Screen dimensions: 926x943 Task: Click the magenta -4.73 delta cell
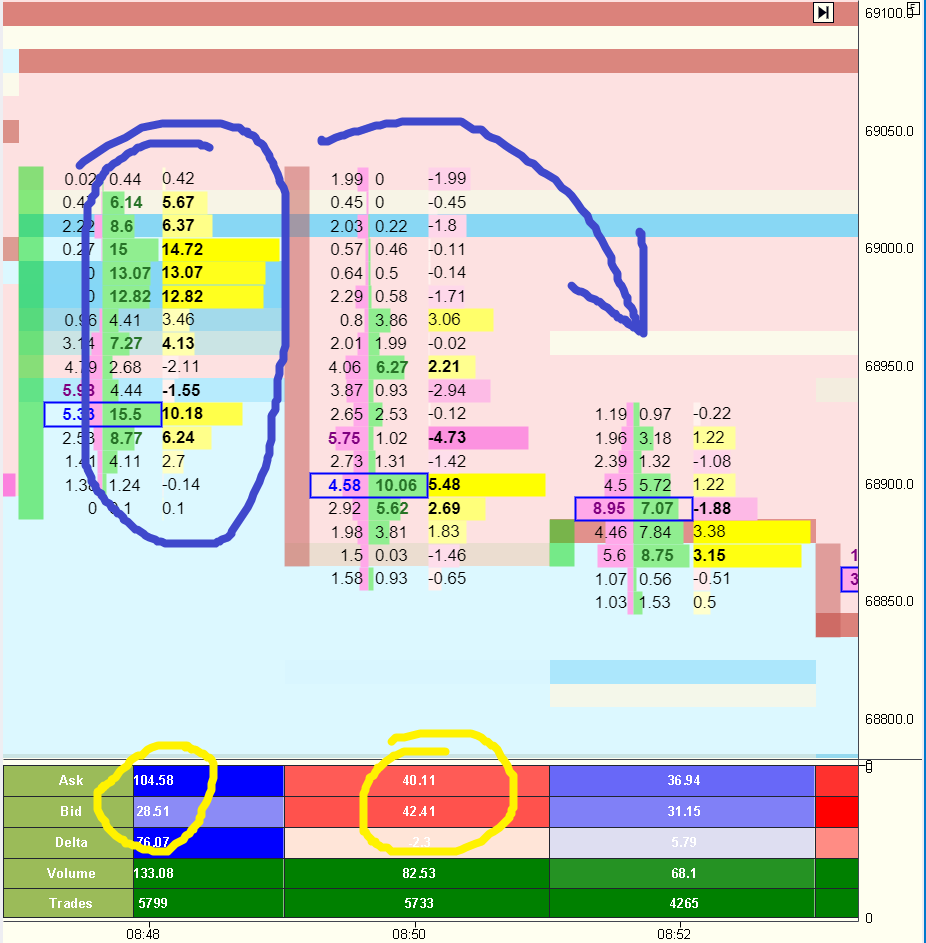pyautogui.click(x=447, y=438)
